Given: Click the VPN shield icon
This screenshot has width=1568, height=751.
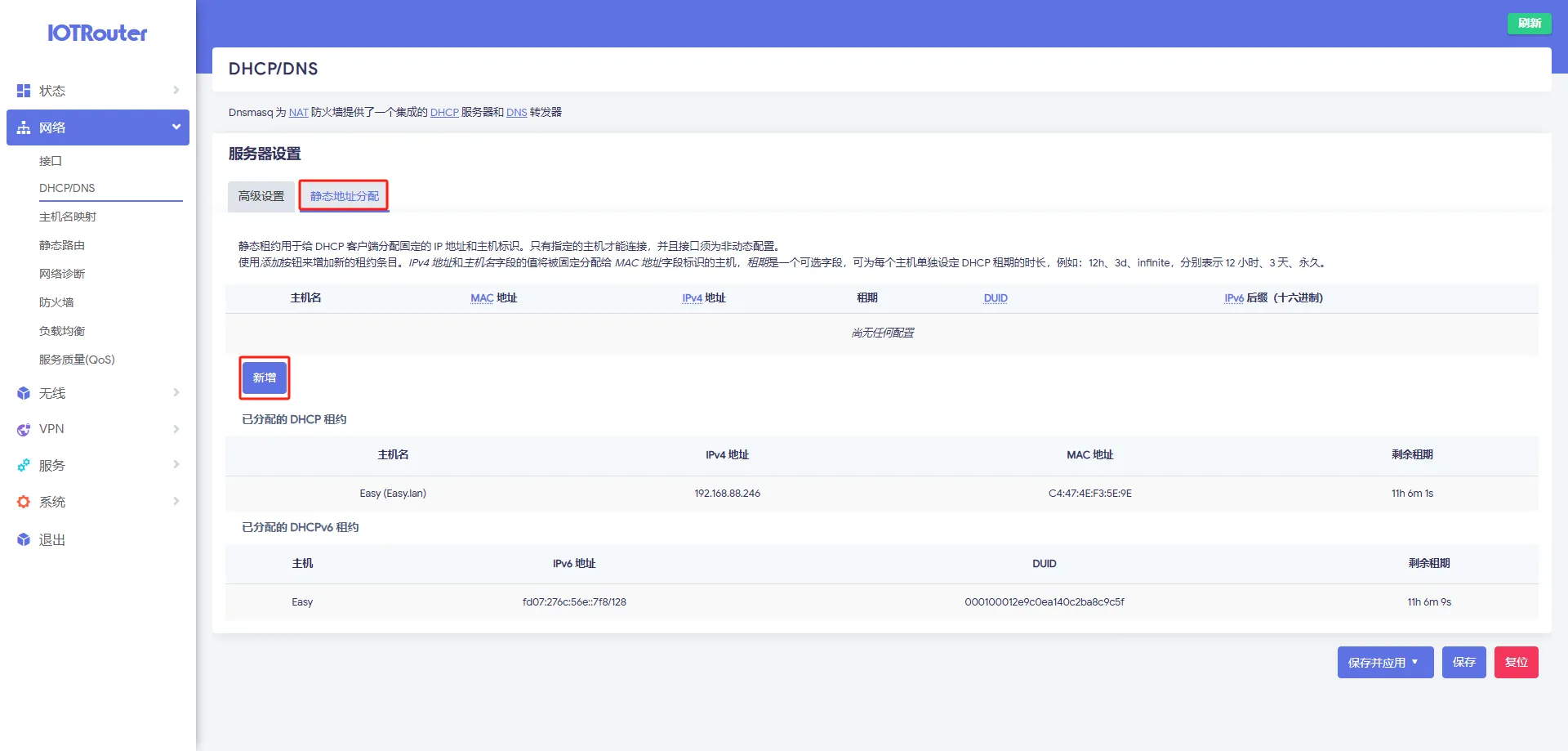Looking at the screenshot, I should (24, 429).
